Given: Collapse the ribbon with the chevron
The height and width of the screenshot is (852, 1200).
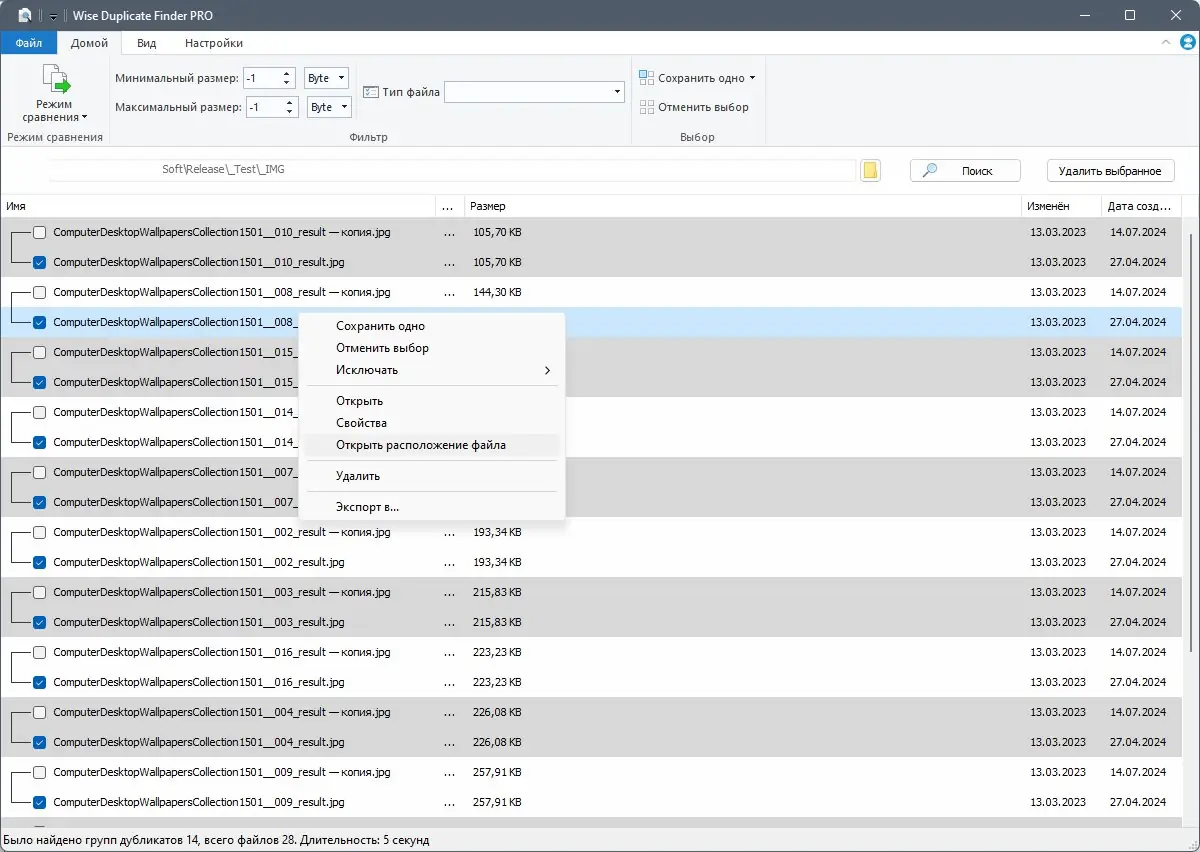Looking at the screenshot, I should pyautogui.click(x=1165, y=43).
